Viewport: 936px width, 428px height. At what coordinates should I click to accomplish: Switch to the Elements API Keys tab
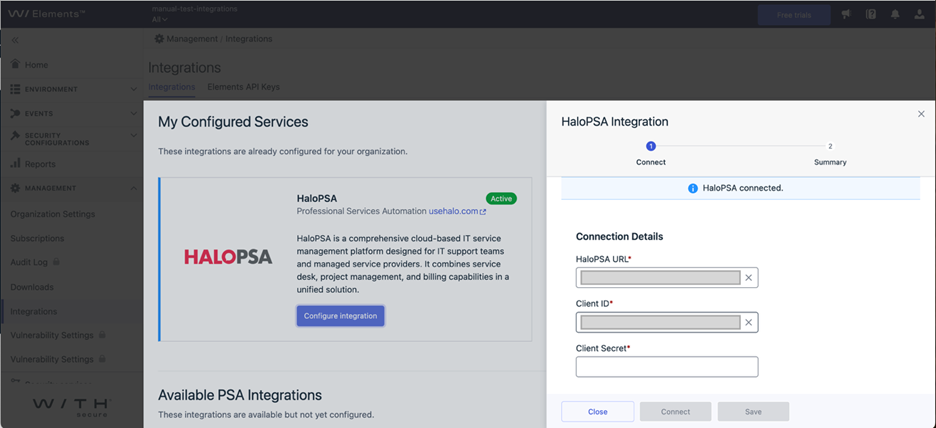[x=244, y=87]
